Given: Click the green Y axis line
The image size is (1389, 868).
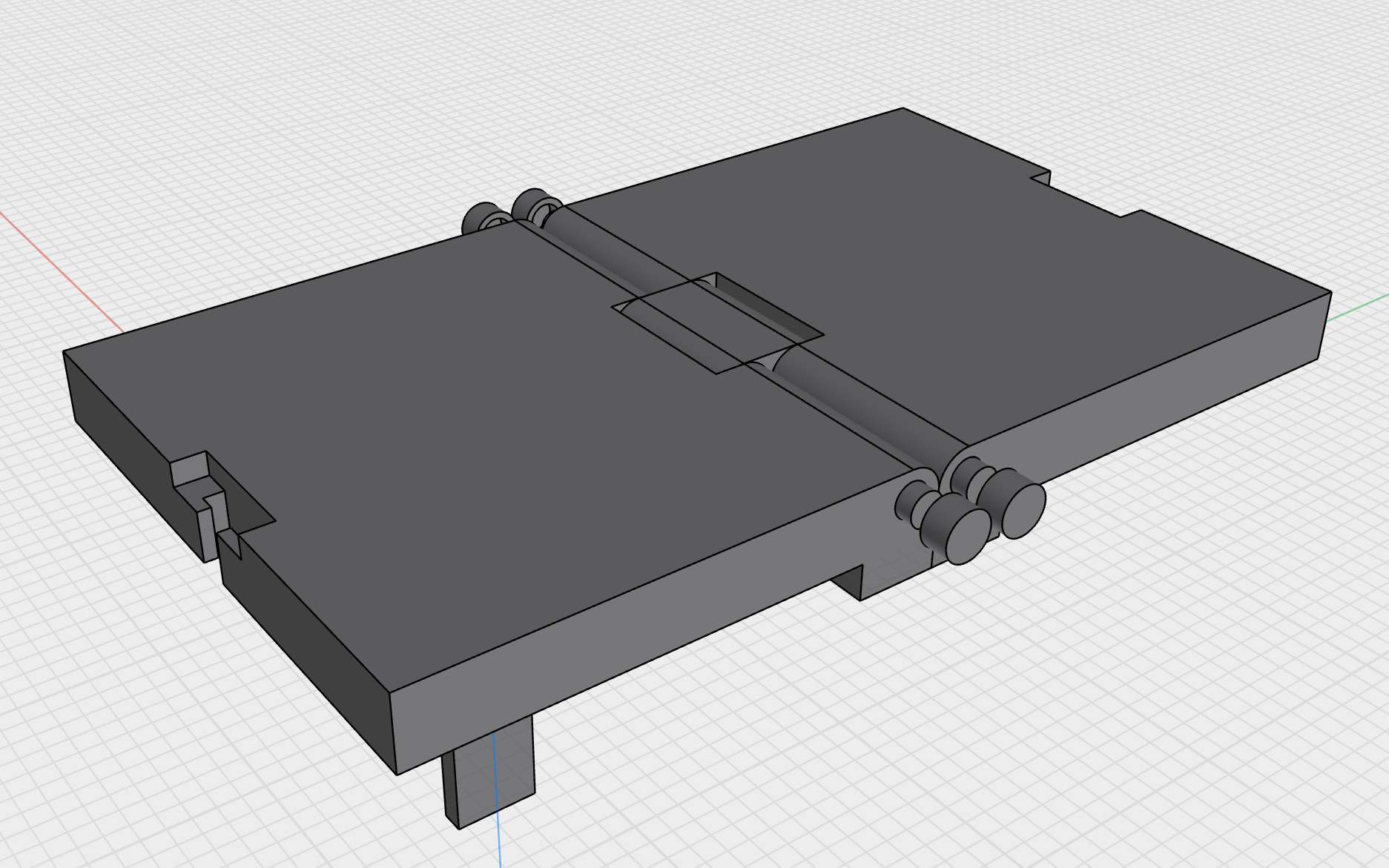Looking at the screenshot, I should (1356, 308).
